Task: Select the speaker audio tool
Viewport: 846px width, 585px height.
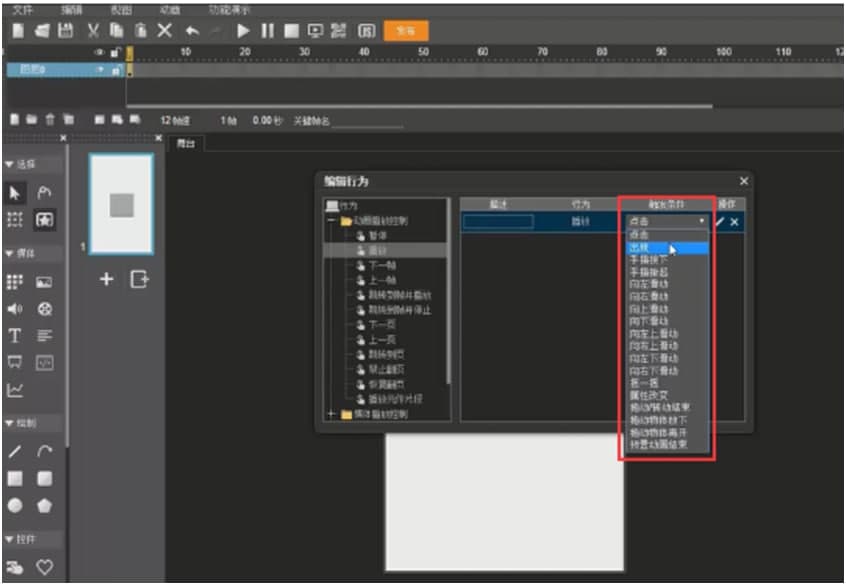Action: [16, 310]
